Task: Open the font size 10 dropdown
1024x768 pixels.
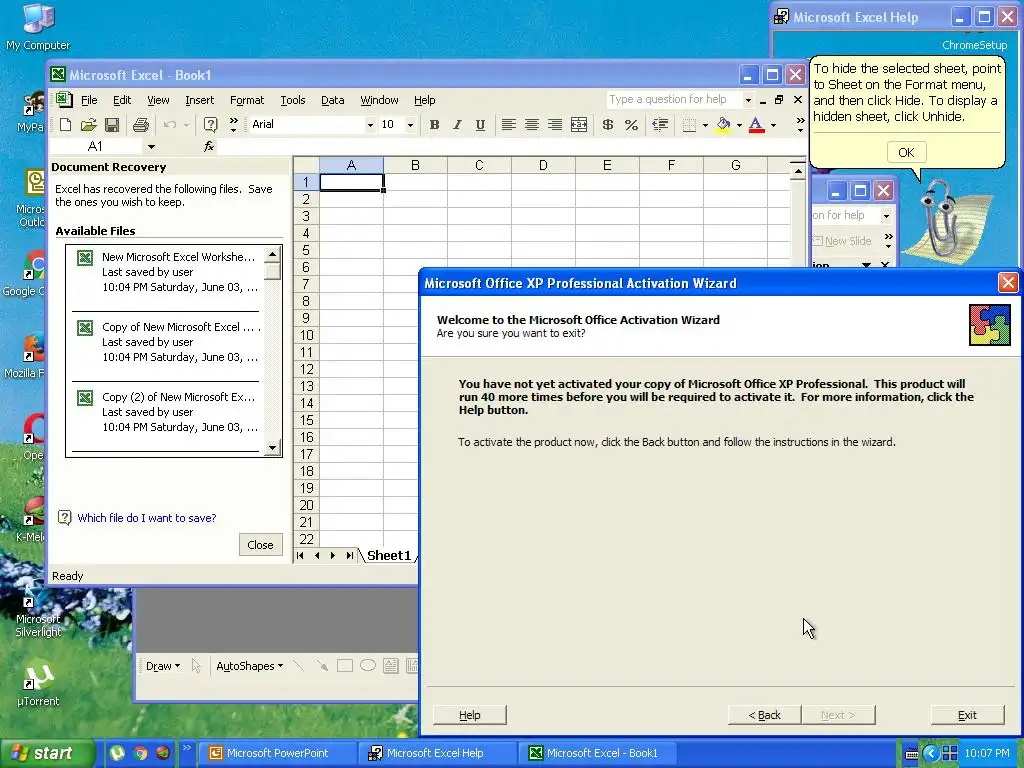Action: point(410,125)
